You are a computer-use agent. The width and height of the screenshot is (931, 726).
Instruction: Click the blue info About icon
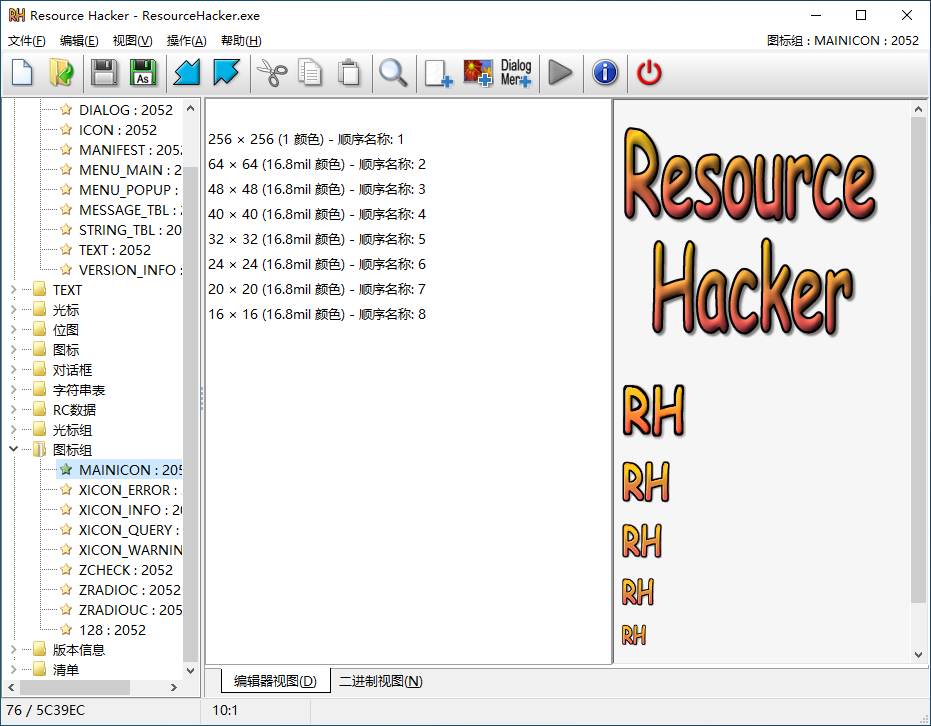pos(605,73)
